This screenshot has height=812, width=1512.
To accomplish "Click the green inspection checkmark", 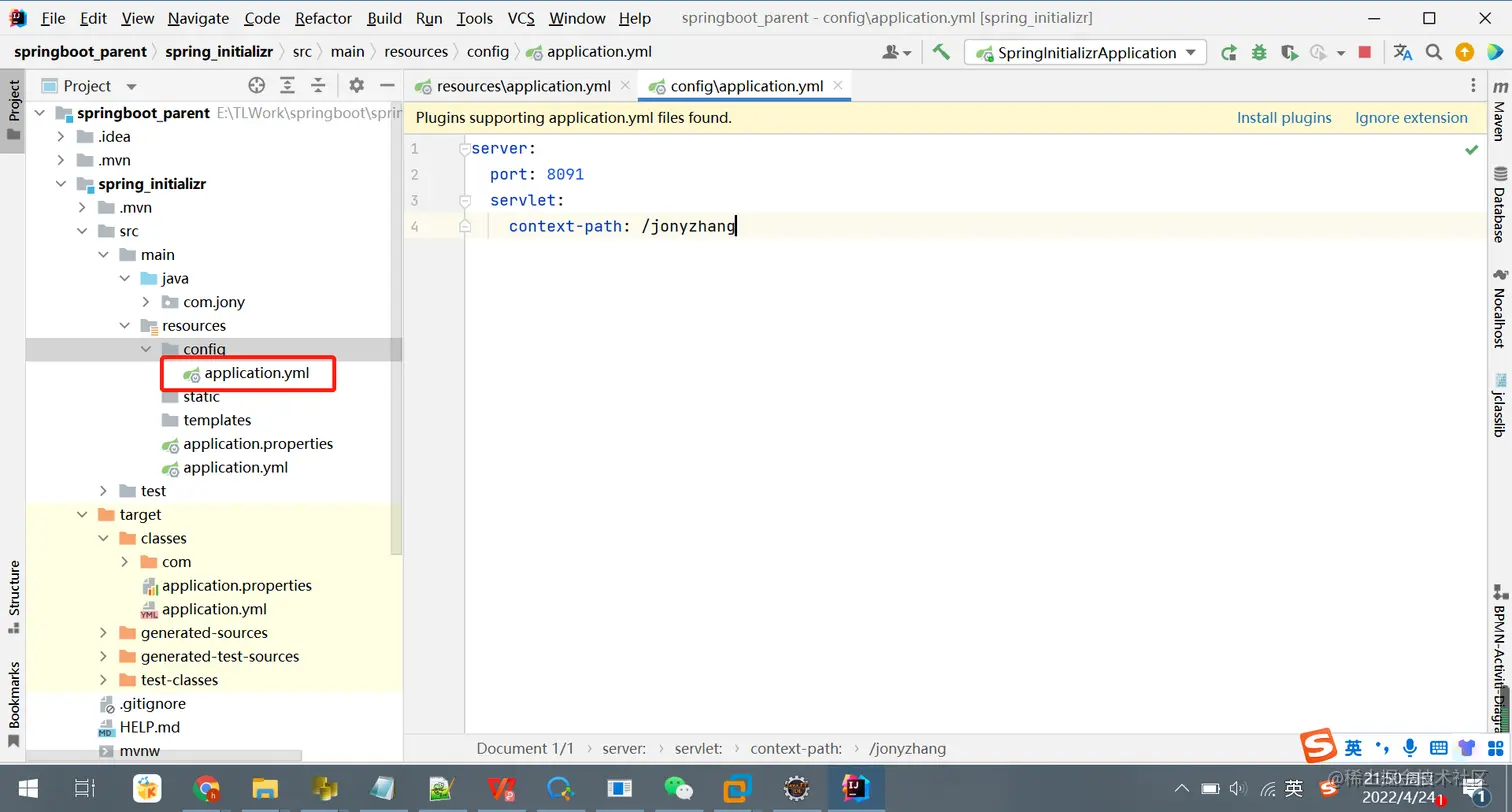I will (1471, 149).
